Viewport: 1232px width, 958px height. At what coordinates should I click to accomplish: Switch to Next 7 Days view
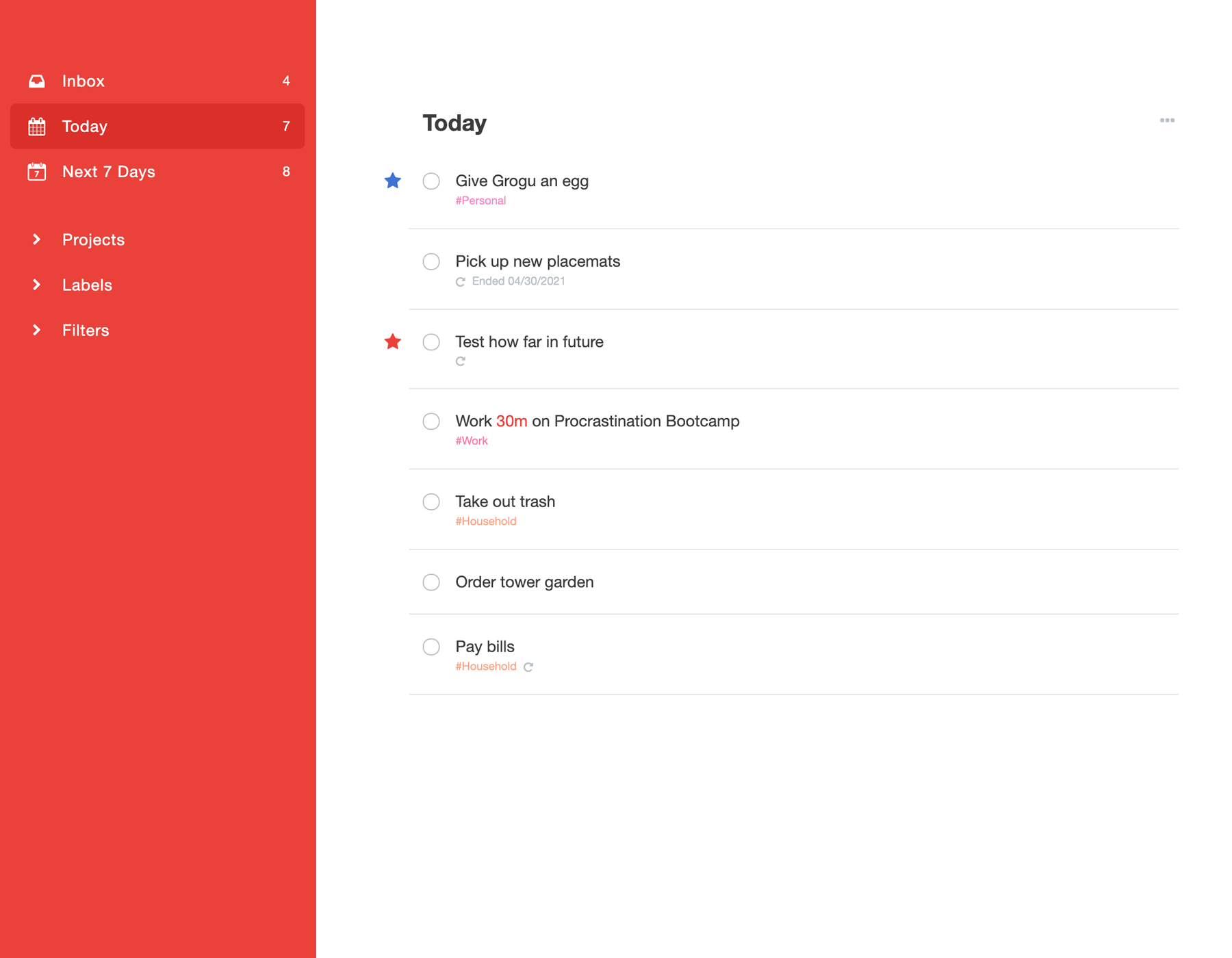point(157,171)
